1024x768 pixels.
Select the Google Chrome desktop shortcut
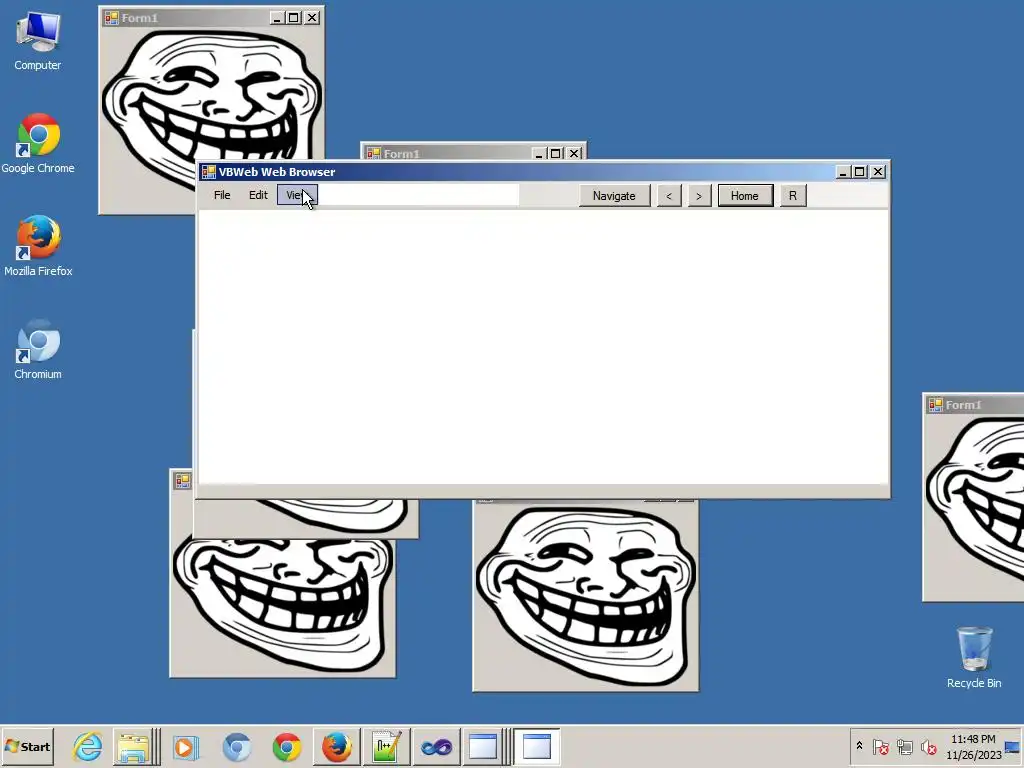[38, 144]
